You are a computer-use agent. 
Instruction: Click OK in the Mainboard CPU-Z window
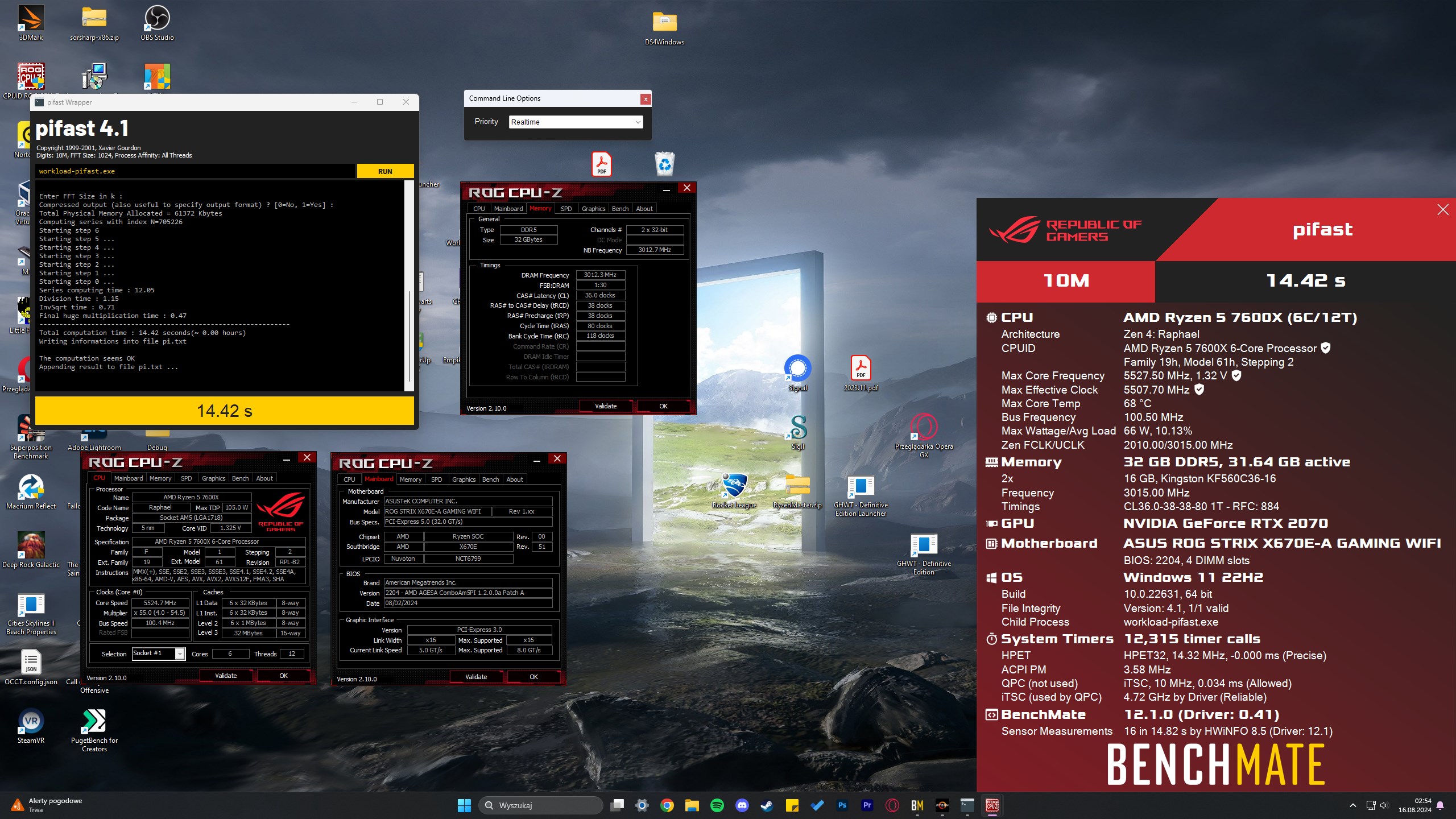coord(533,677)
